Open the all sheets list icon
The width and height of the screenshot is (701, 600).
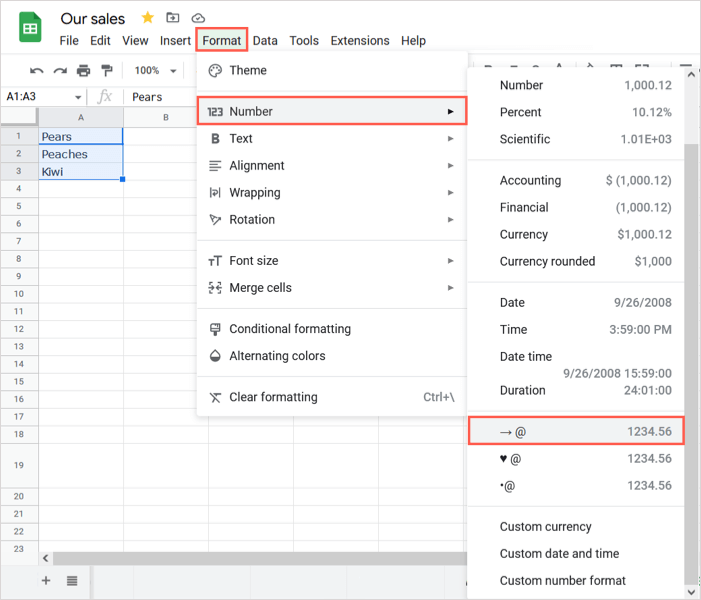(x=73, y=581)
